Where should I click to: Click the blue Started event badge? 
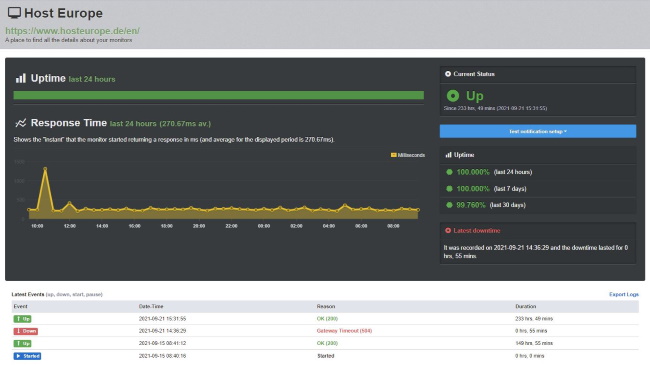27,356
